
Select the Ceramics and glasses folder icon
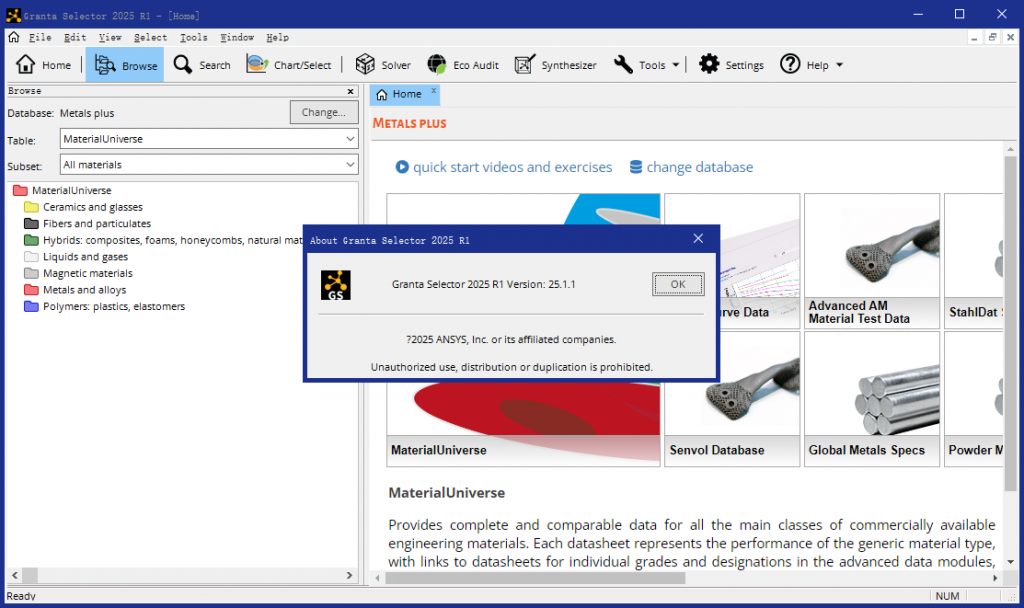click(31, 207)
